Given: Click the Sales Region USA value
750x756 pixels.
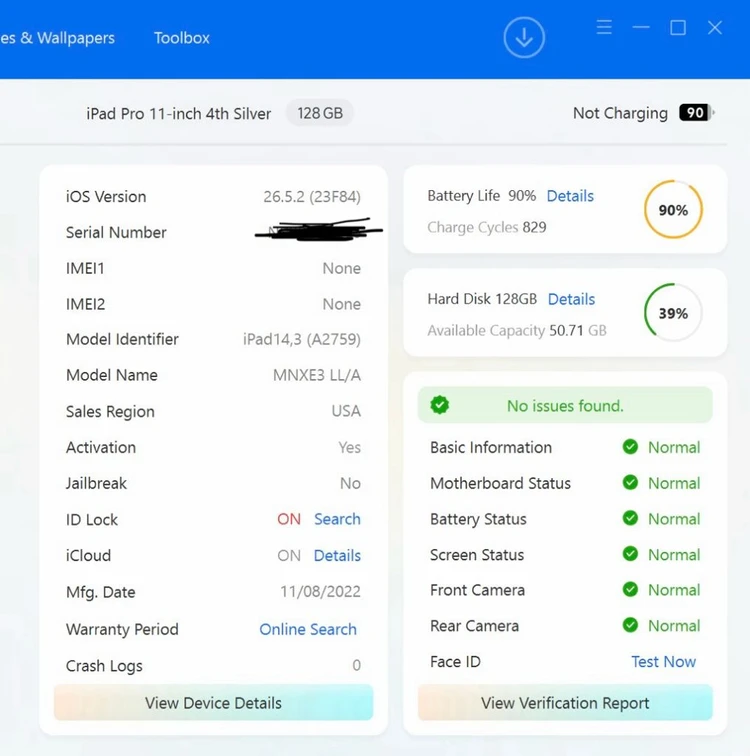Looking at the screenshot, I should point(346,411).
